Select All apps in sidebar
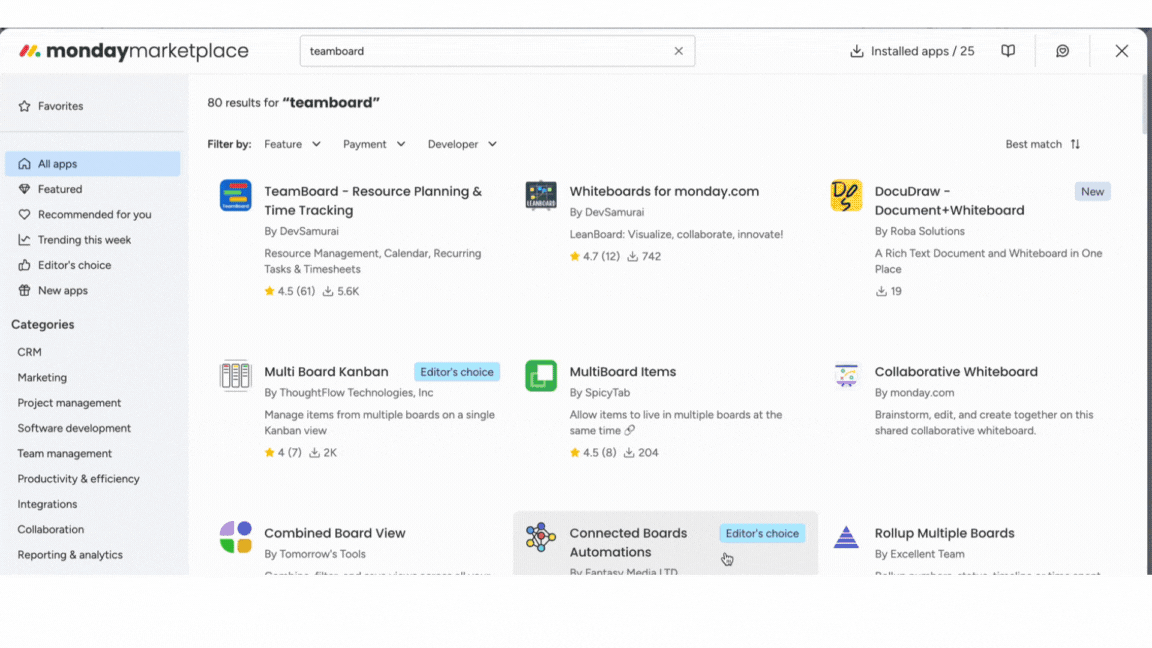This screenshot has height=648, width=1152. point(93,164)
